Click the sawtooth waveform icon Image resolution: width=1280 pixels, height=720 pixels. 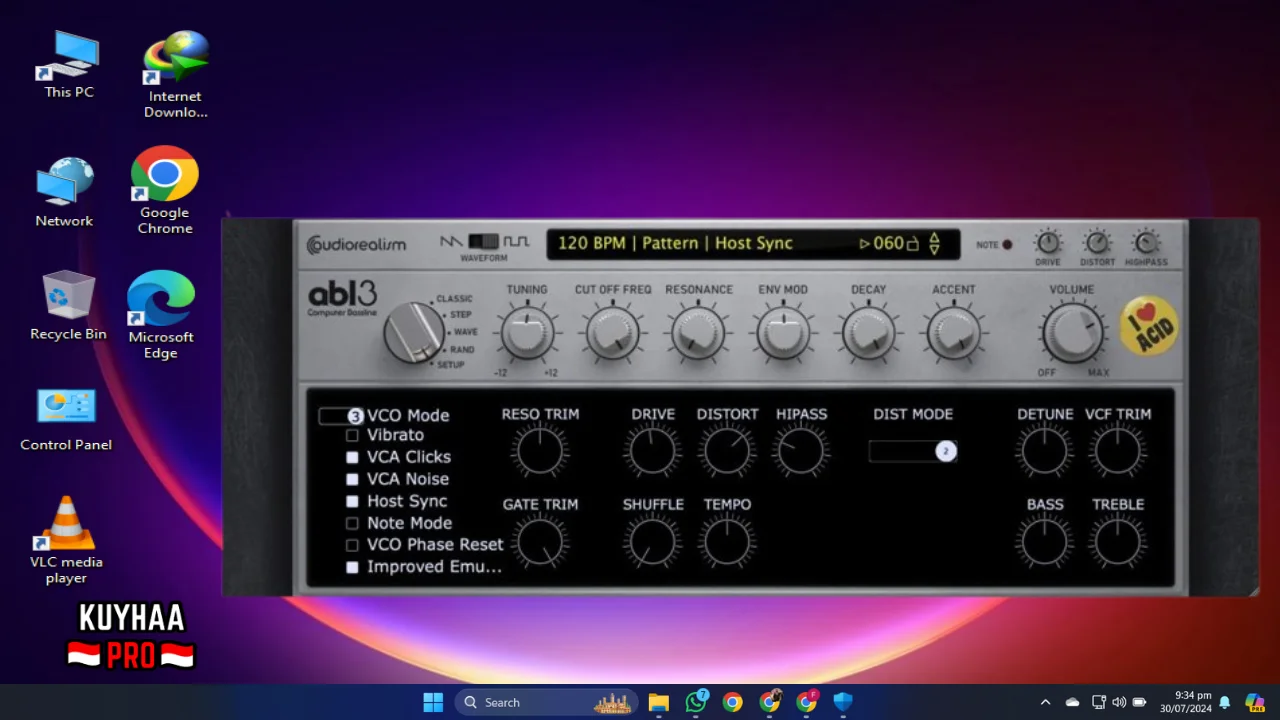(x=451, y=242)
